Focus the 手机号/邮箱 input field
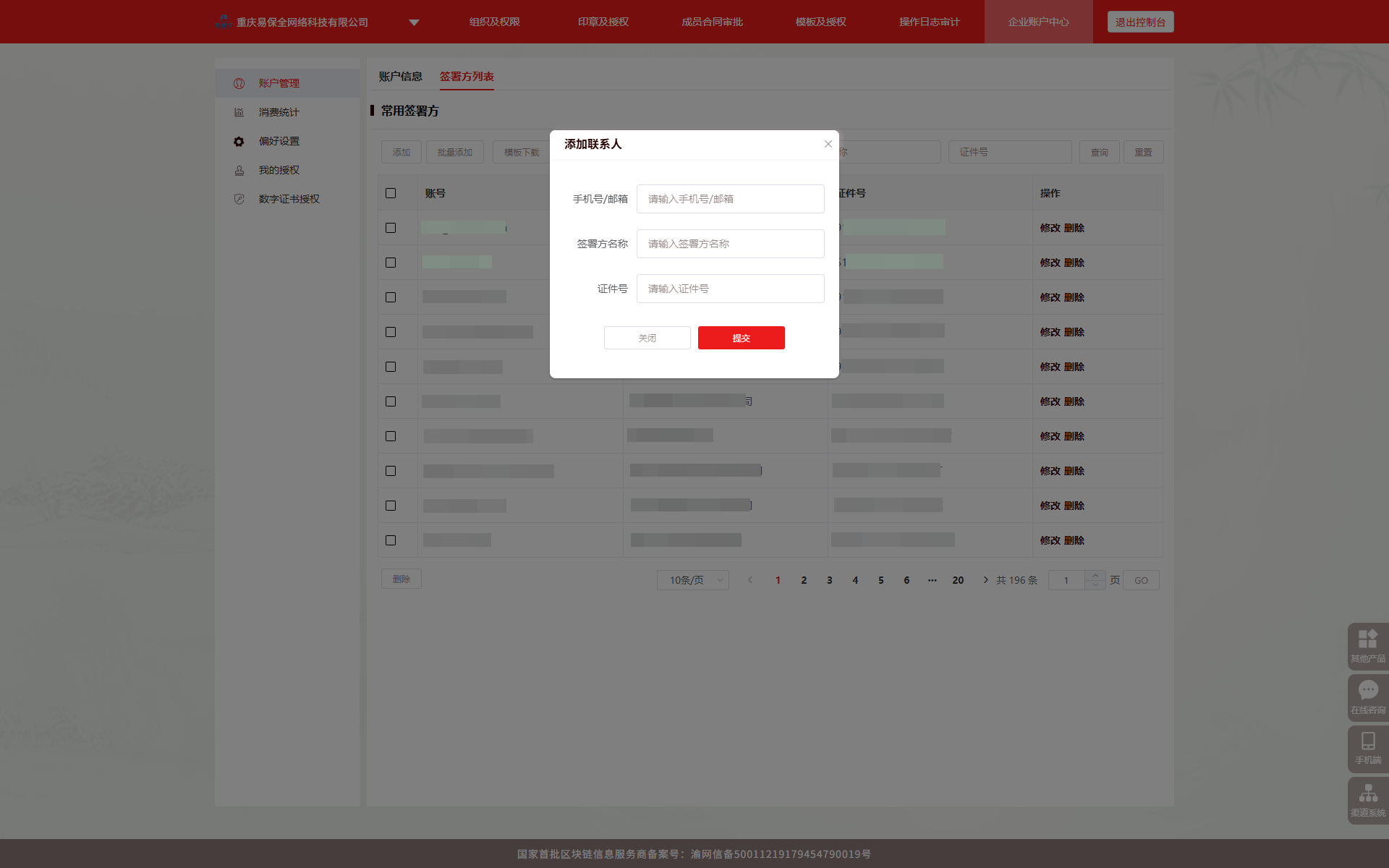The image size is (1389, 868). 730,199
